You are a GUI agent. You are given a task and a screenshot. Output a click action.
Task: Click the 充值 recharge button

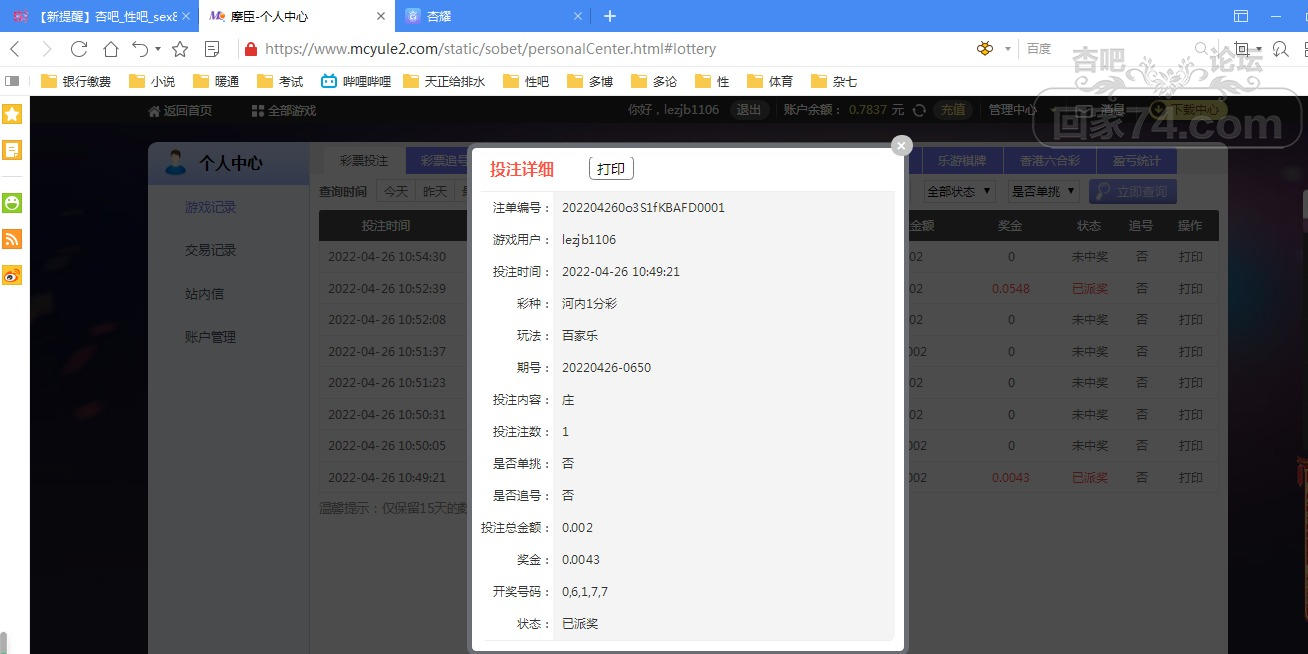tap(953, 110)
